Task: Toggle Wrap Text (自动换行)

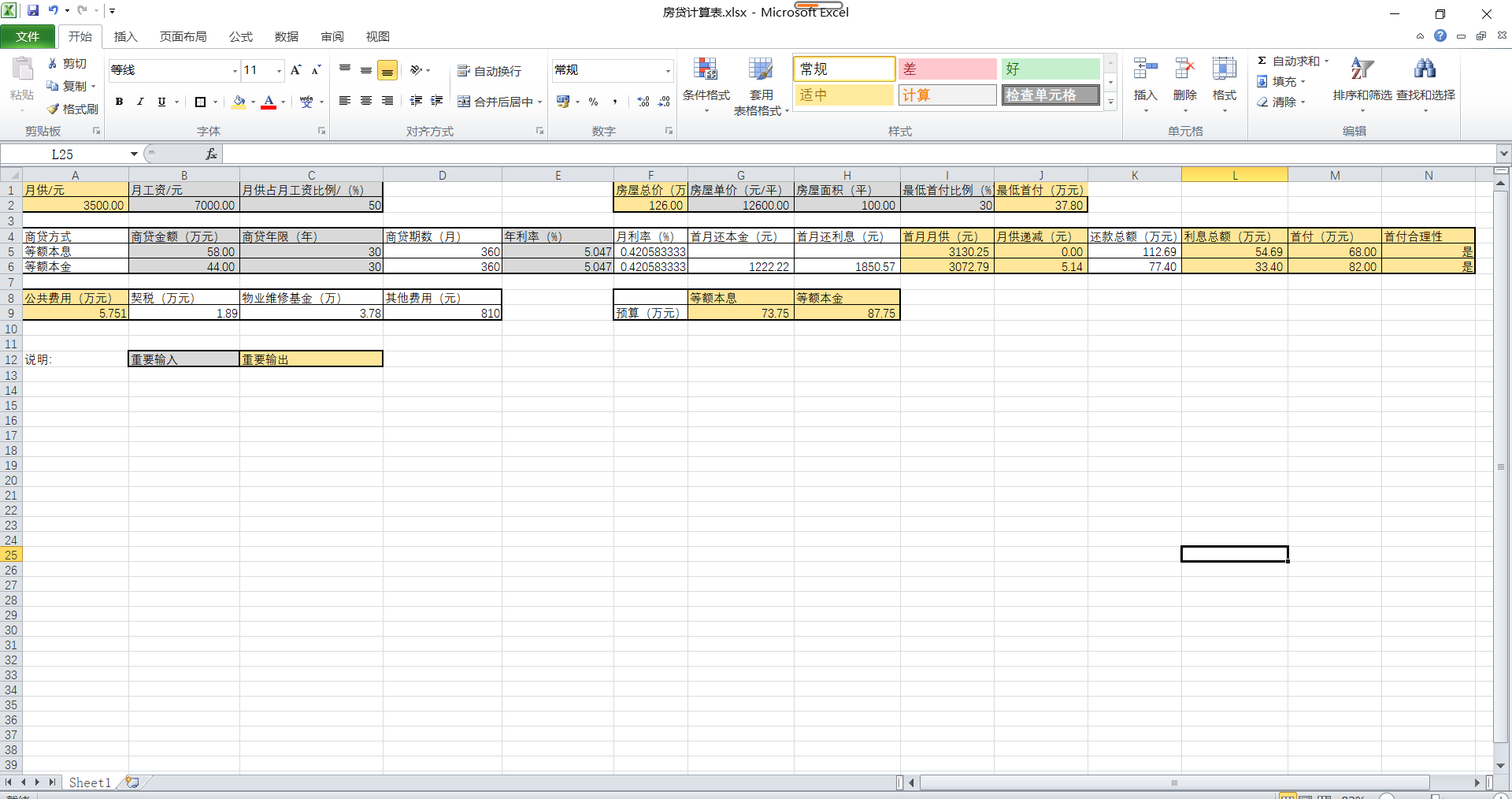Action: pyautogui.click(x=489, y=71)
